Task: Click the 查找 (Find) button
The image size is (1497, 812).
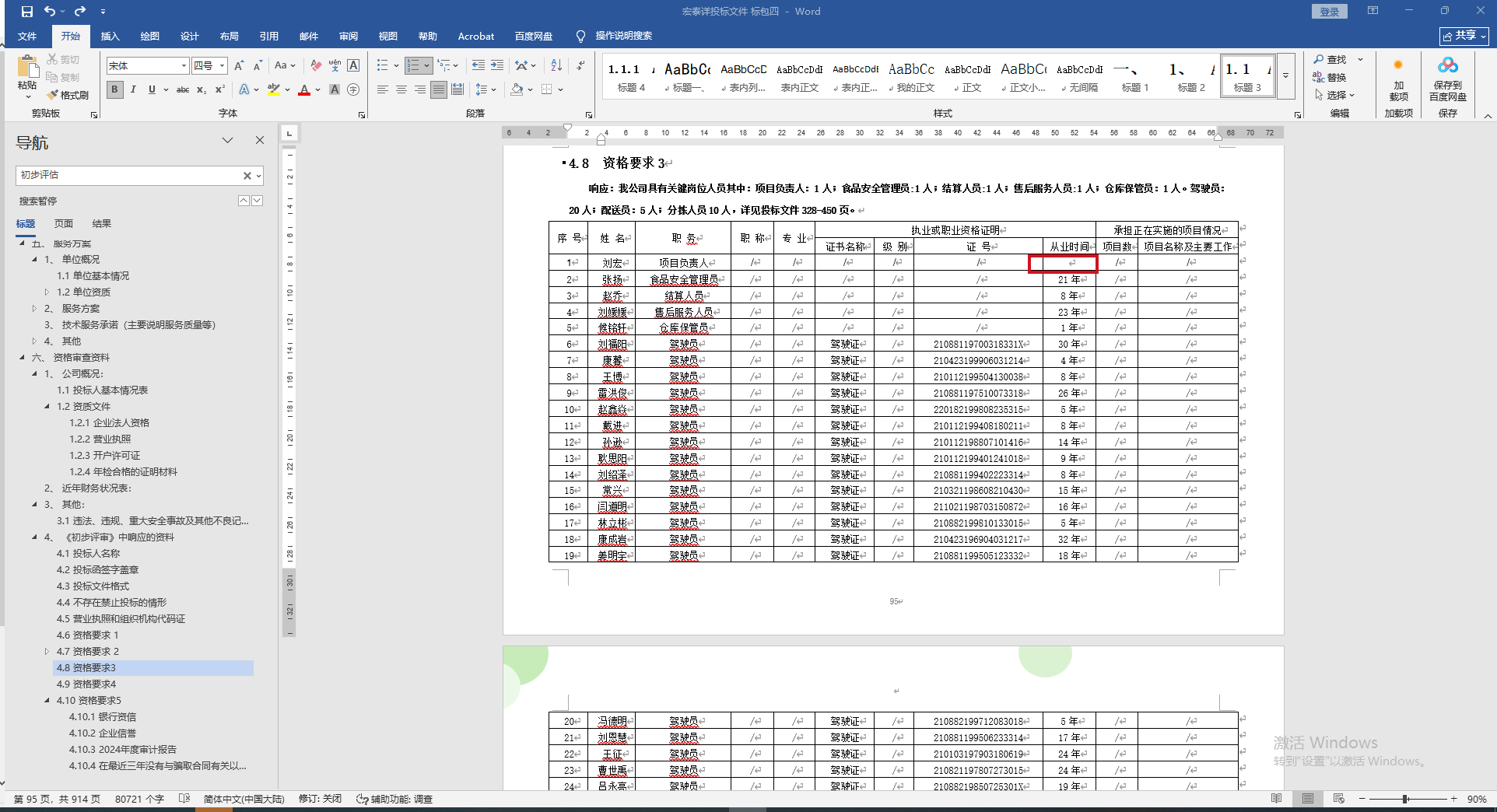Action: point(1330,60)
